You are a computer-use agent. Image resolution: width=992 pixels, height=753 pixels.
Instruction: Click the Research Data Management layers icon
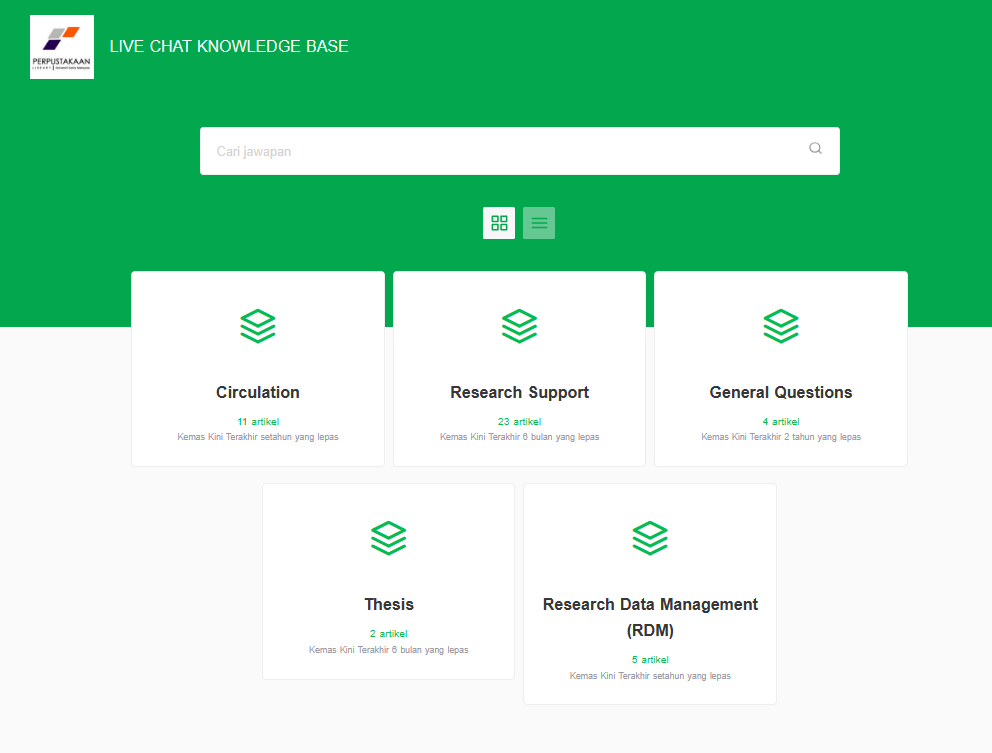point(650,539)
